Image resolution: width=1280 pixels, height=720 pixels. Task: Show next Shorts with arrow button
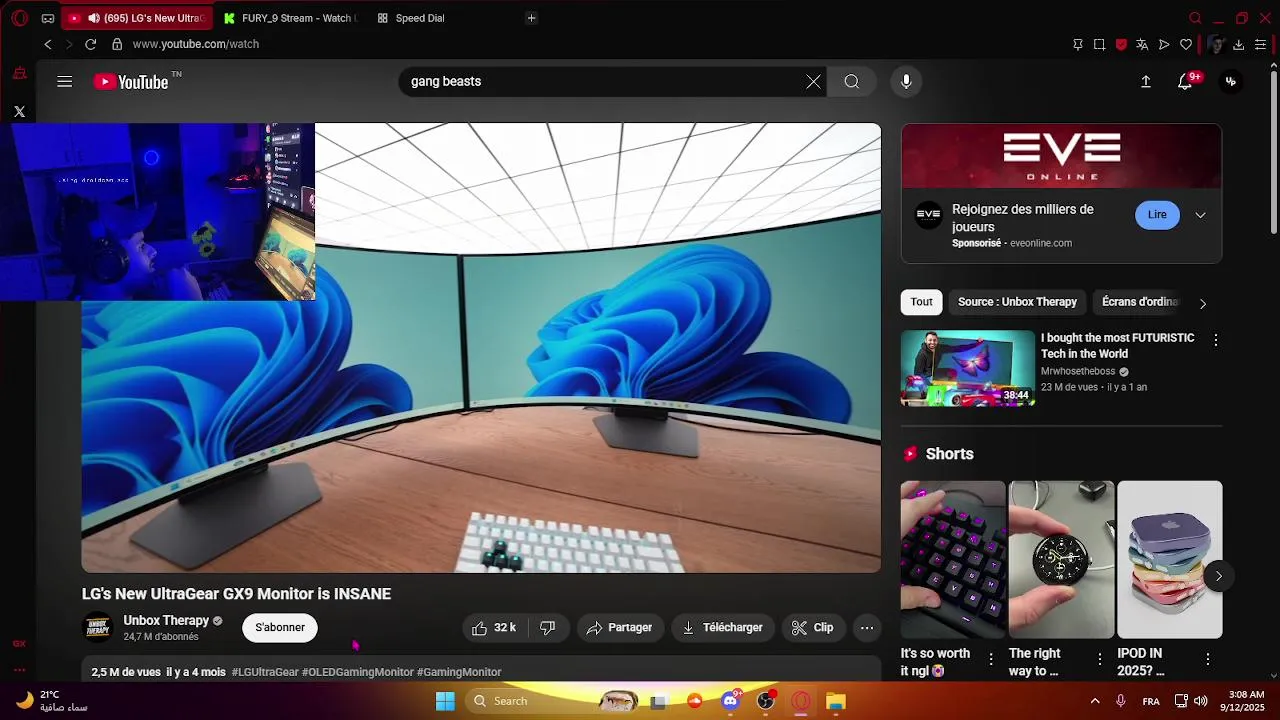pyautogui.click(x=1218, y=576)
